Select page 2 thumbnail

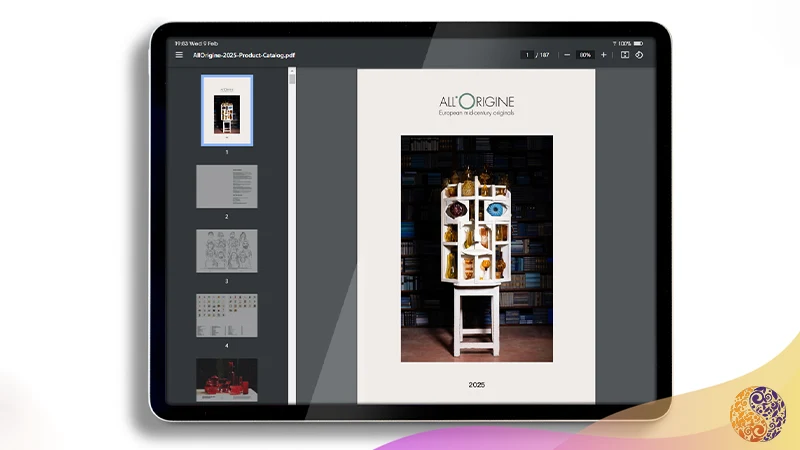(227, 186)
